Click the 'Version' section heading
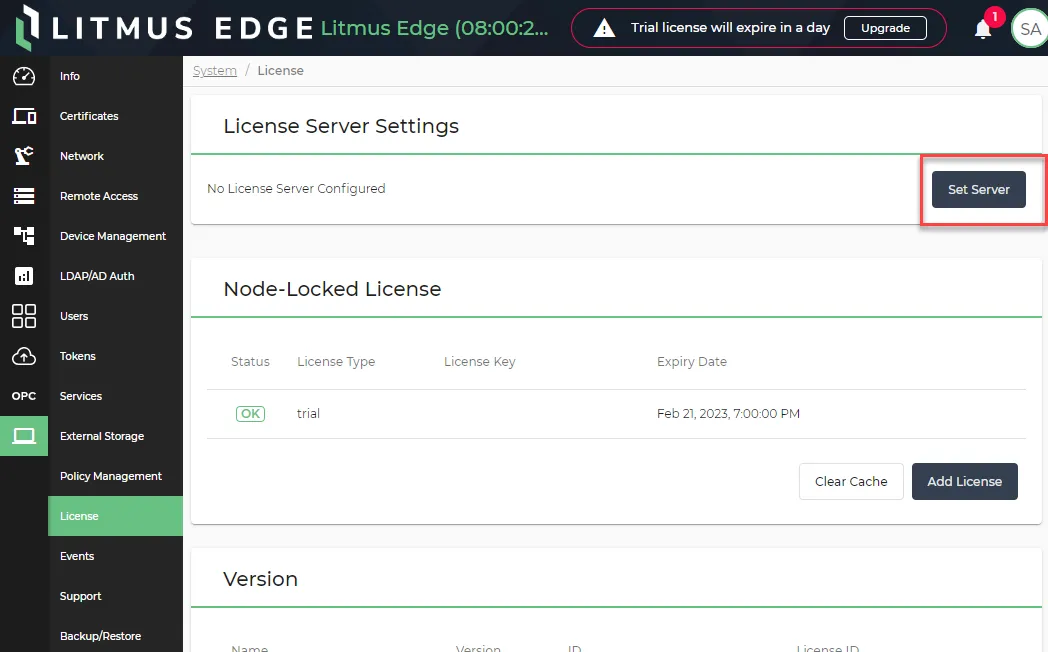Image resolution: width=1048 pixels, height=652 pixels. (x=260, y=579)
